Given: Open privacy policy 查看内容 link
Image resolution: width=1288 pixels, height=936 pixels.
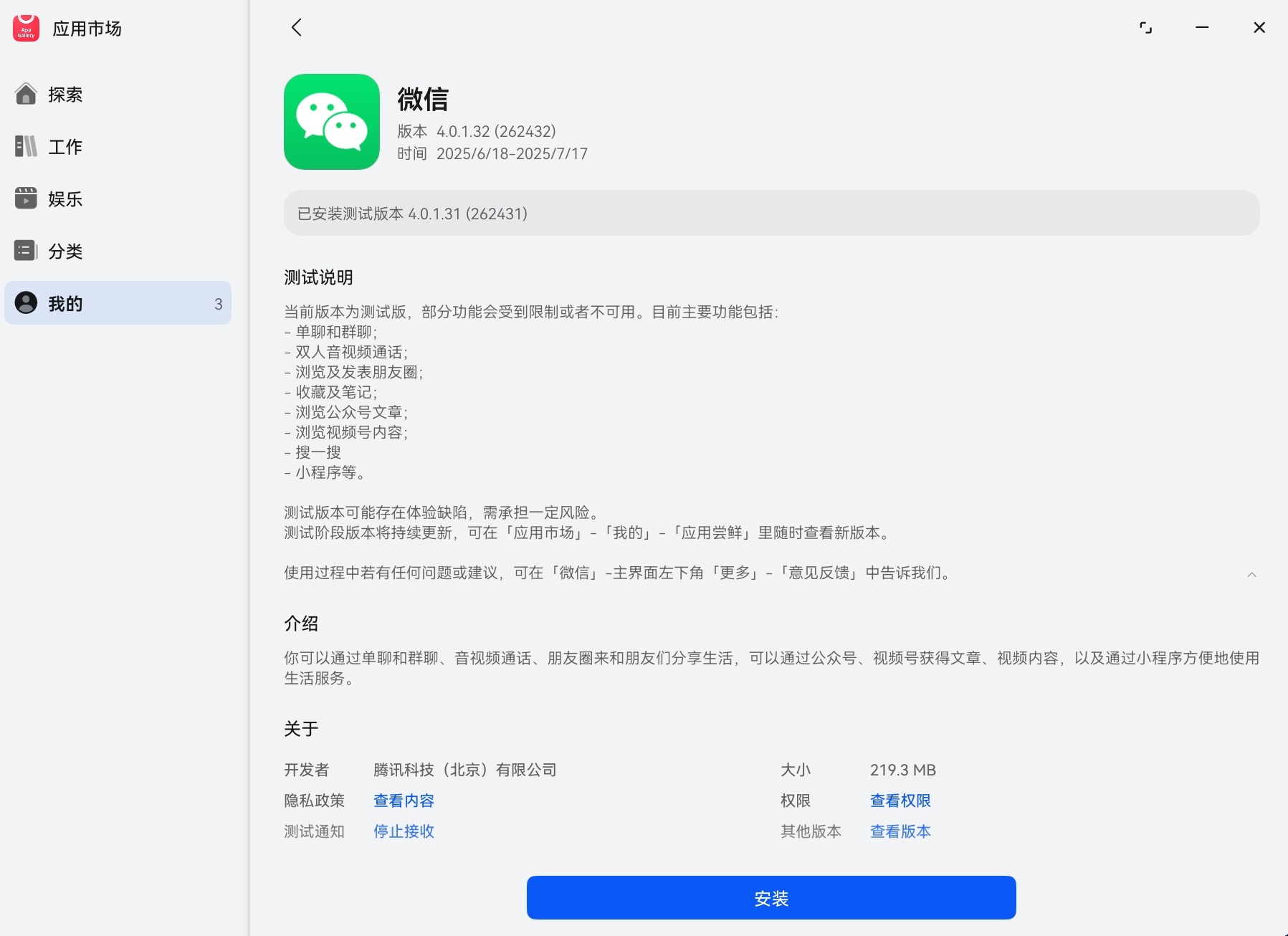Looking at the screenshot, I should [x=404, y=801].
